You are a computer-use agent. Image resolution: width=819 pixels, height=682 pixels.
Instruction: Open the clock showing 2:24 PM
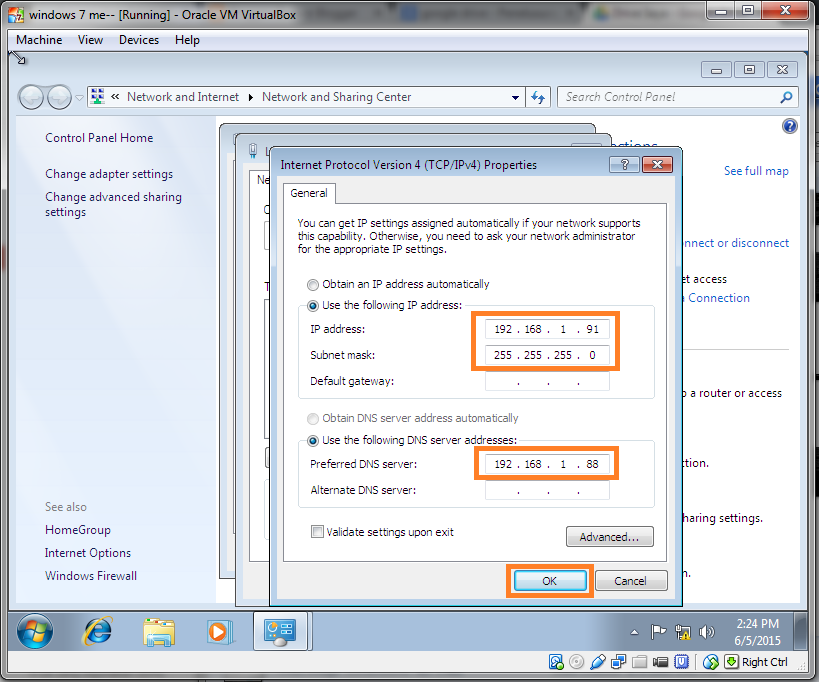757,632
